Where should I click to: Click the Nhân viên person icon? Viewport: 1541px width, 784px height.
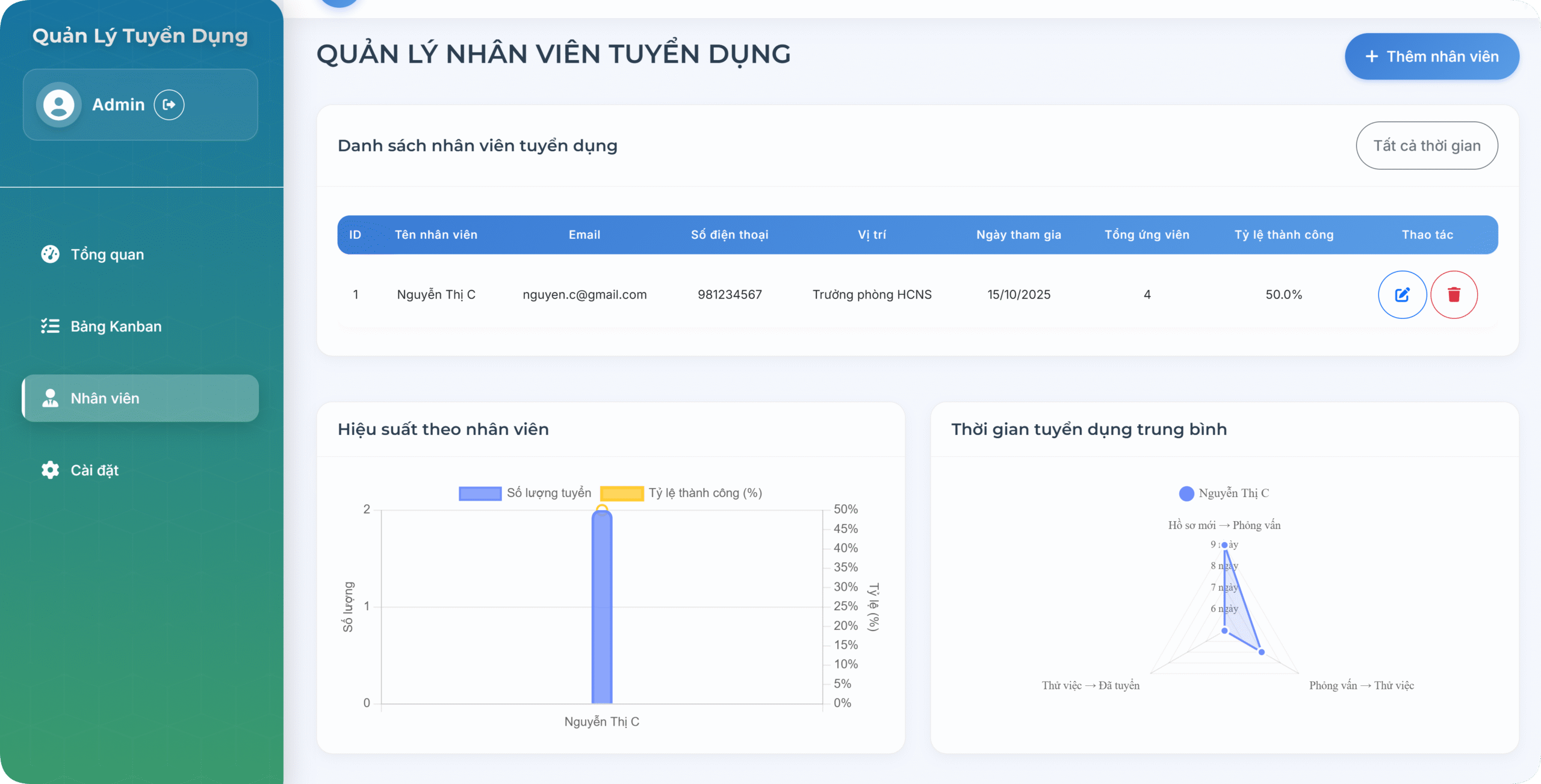50,398
